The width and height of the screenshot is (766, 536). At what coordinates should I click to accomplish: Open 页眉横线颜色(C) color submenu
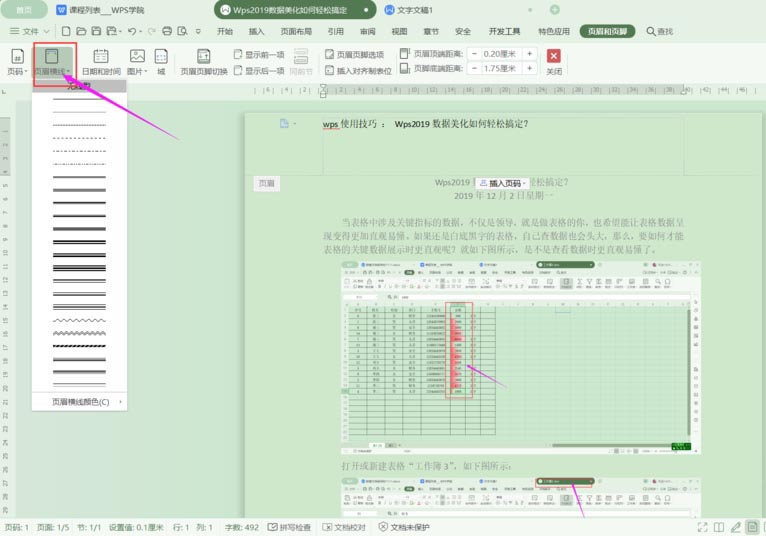(80, 402)
